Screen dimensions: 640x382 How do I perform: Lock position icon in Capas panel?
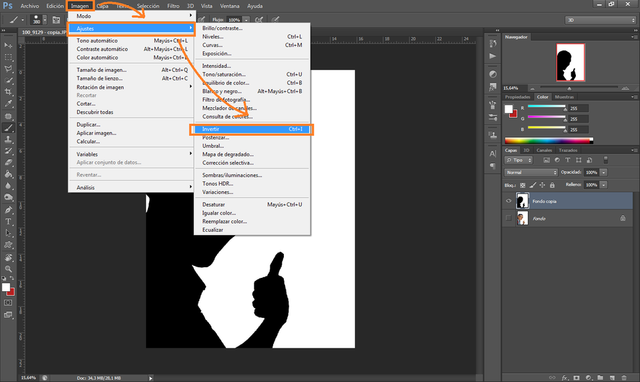click(x=542, y=185)
